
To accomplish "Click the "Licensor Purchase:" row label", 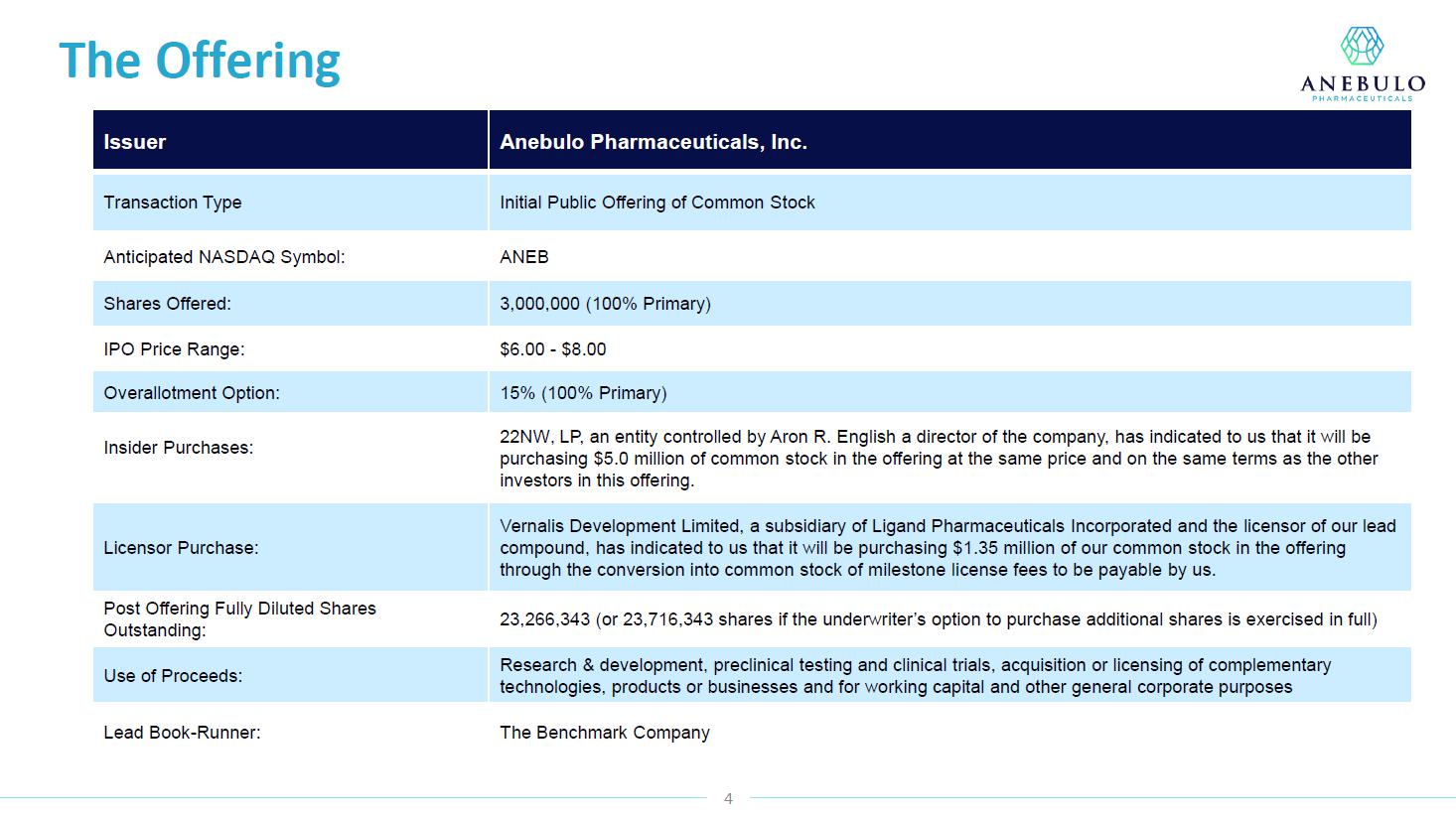I will click(x=181, y=548).
